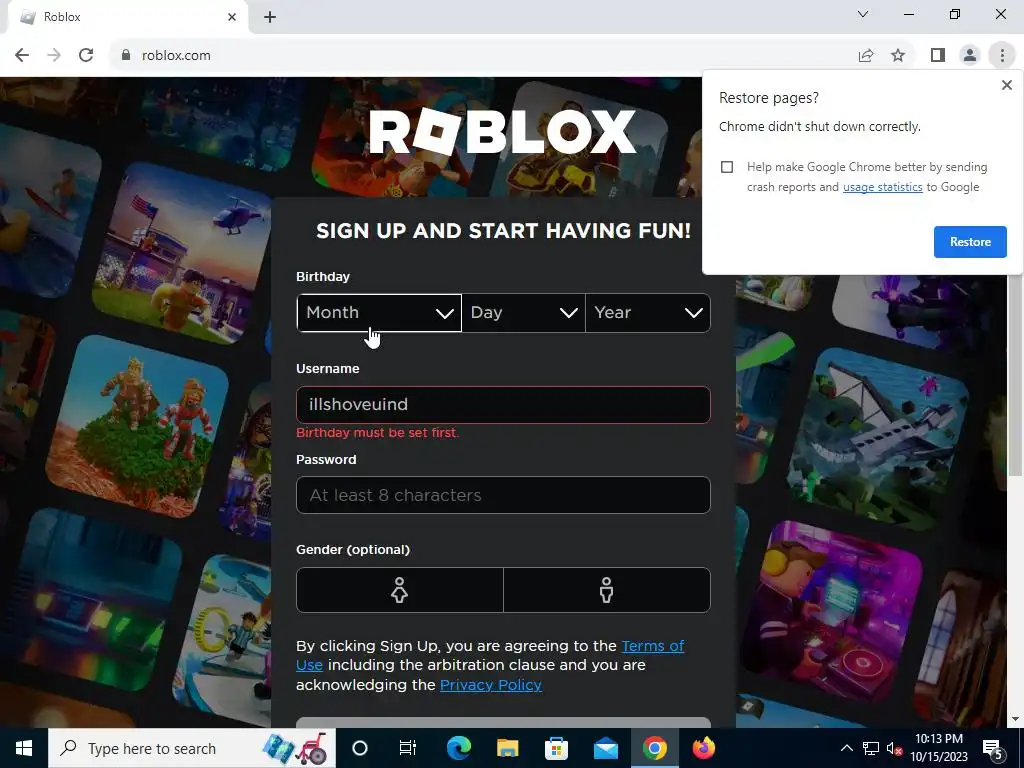Screen dimensions: 1024x768
Task: Open Task View on the taskbar
Action: click(x=408, y=748)
